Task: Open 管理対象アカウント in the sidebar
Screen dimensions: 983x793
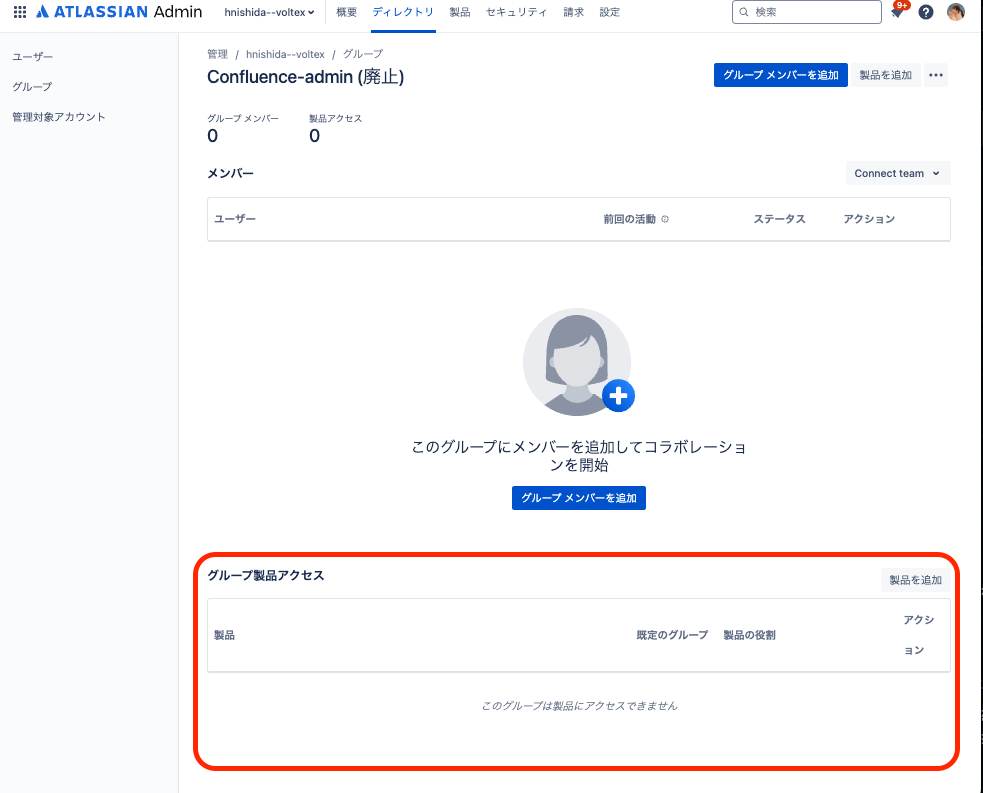Action: click(x=59, y=117)
